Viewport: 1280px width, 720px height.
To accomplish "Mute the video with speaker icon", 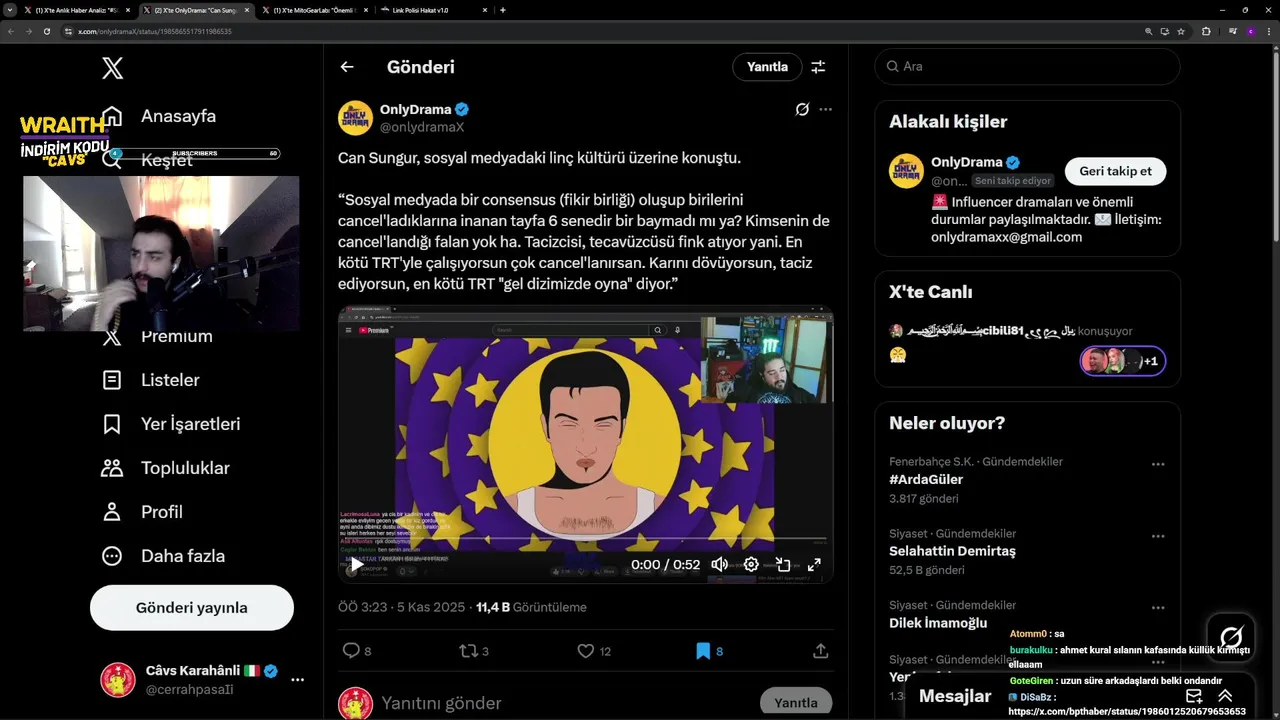I will coord(719,564).
